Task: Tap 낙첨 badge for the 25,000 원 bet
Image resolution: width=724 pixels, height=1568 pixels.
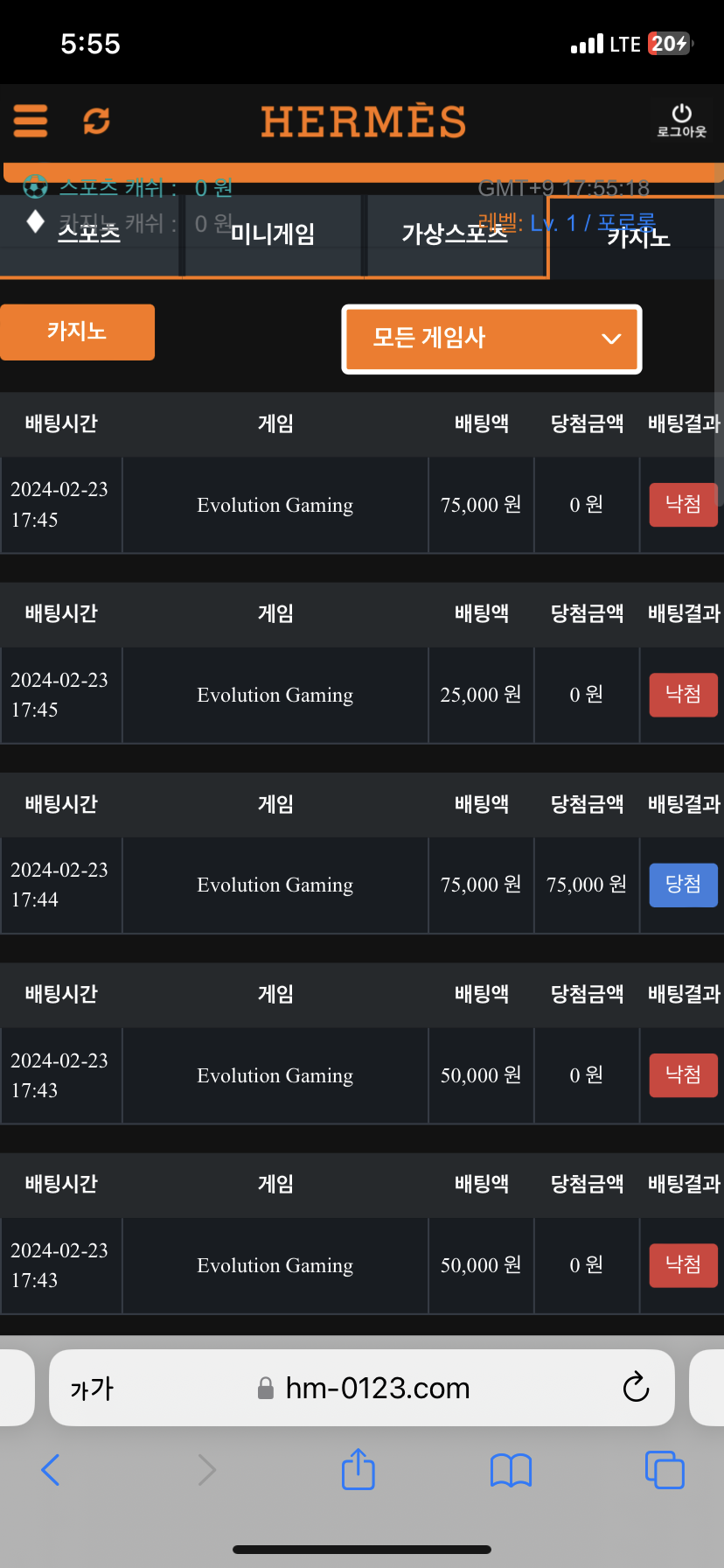Action: pos(683,695)
